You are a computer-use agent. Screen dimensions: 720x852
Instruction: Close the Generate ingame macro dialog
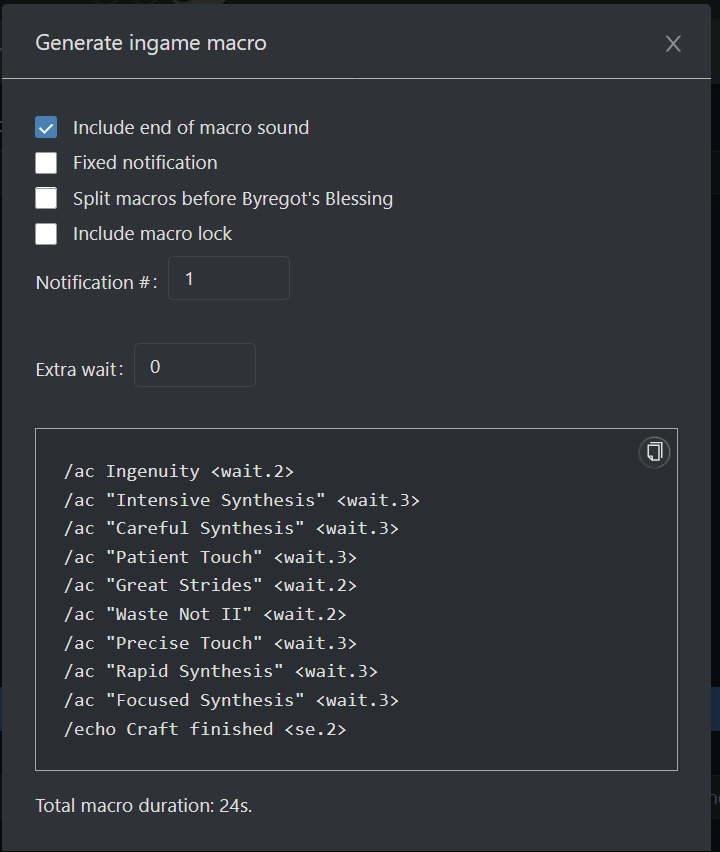click(x=673, y=43)
